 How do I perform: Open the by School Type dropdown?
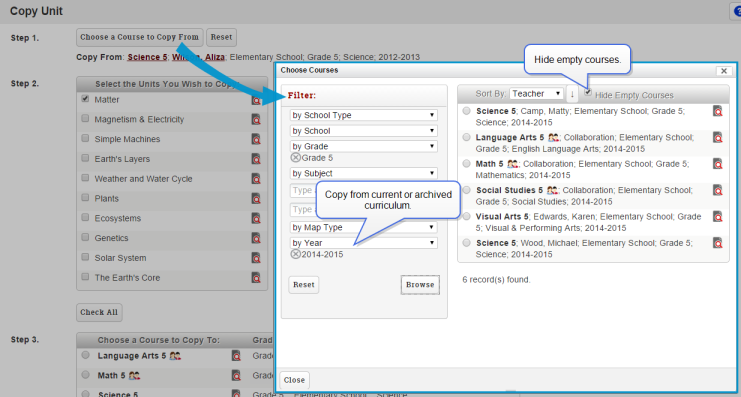[x=363, y=115]
